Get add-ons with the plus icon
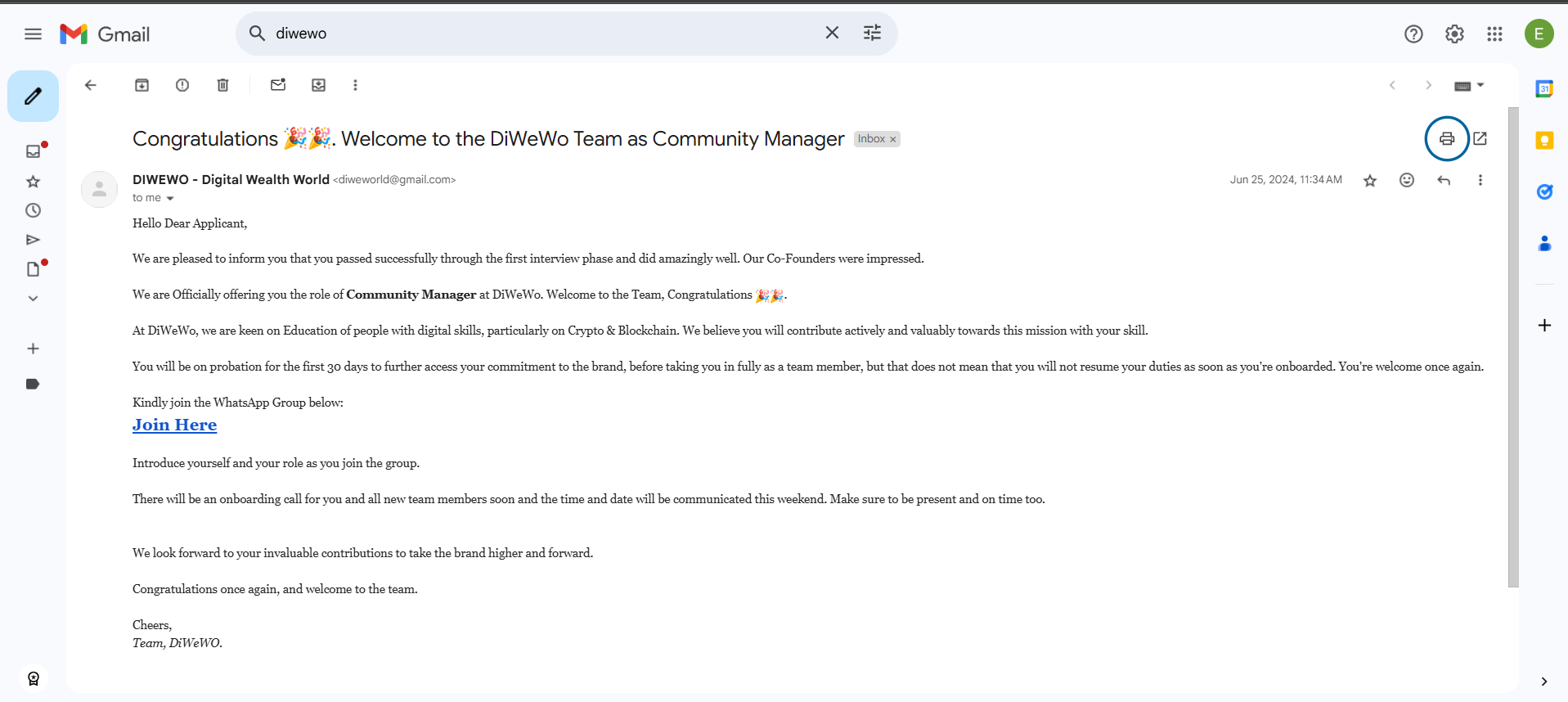Screen dimensions: 1568x702 pyautogui.click(x=1544, y=326)
